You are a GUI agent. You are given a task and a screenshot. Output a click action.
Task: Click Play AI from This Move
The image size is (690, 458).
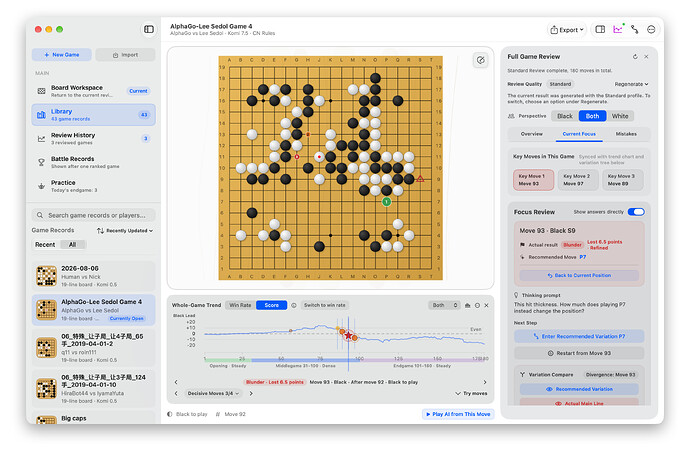(458, 414)
